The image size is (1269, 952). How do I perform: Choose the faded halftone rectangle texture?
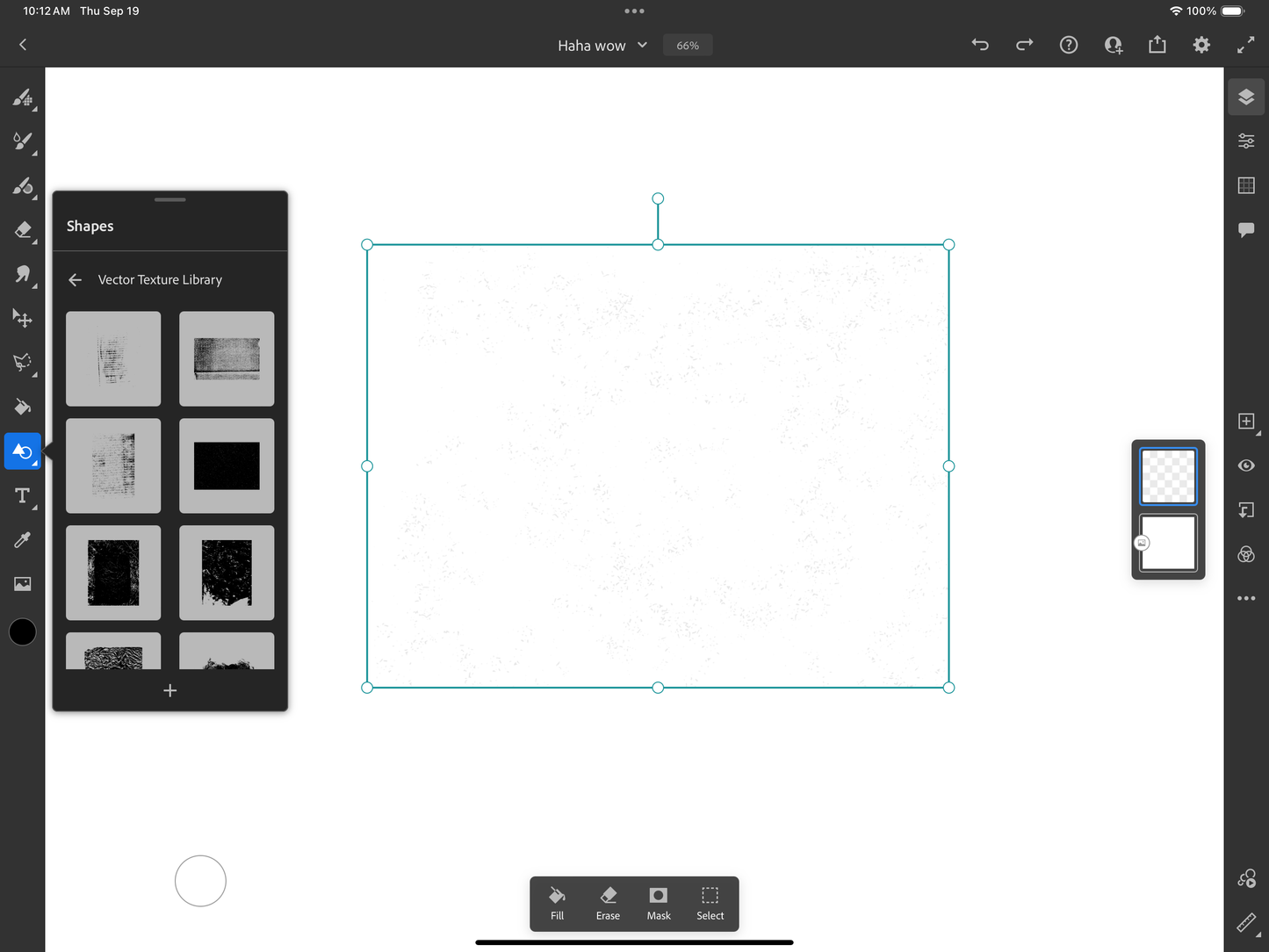(x=113, y=465)
